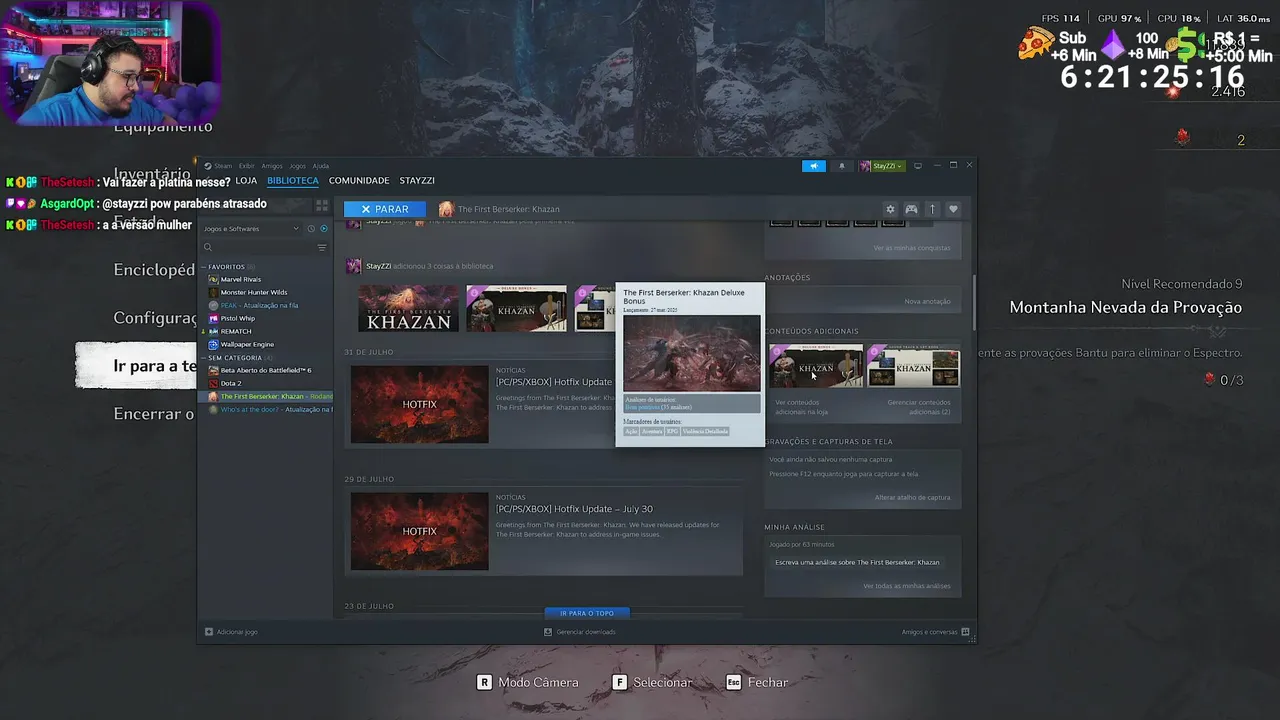
Task: Open the notifications bell in Steam
Action: (841, 166)
